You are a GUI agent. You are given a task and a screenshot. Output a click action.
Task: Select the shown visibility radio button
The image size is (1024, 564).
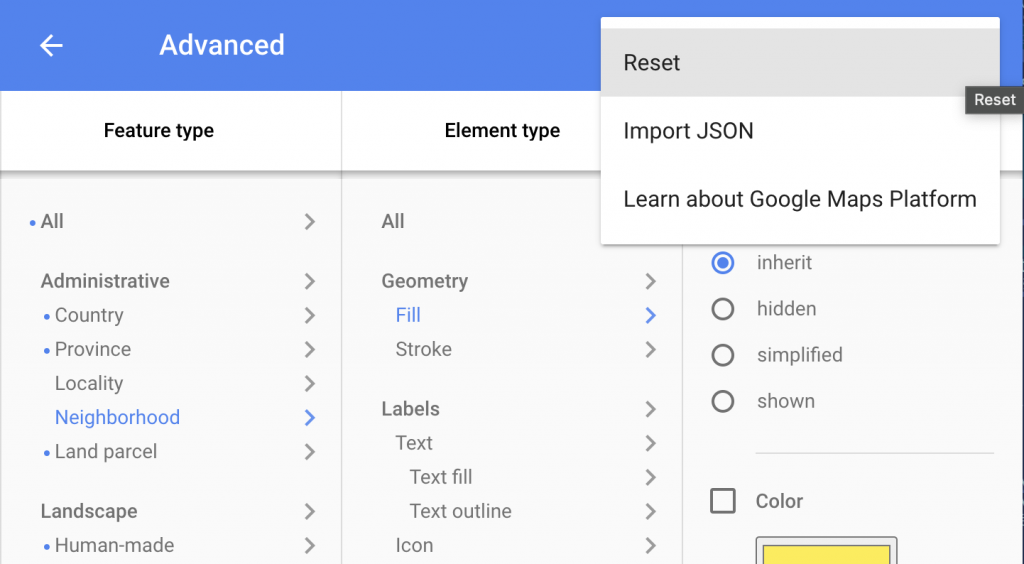click(722, 401)
